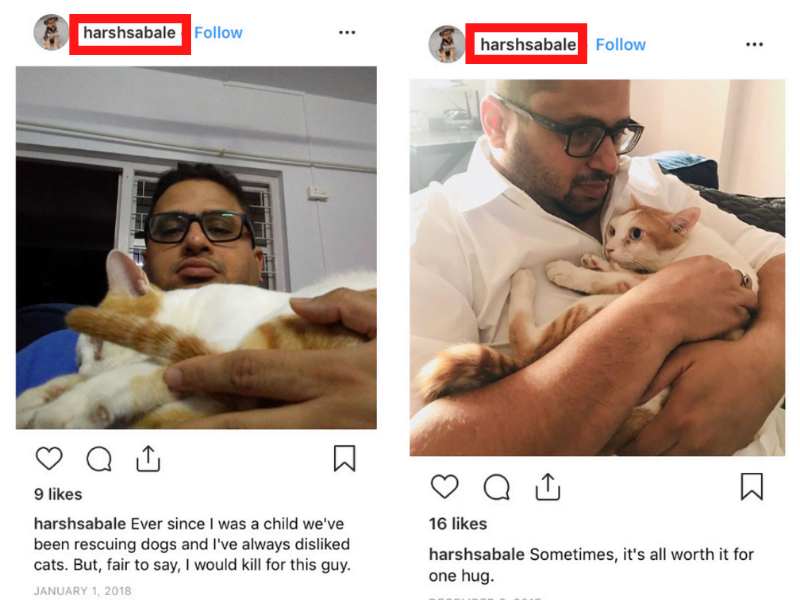This screenshot has width=800, height=600.
Task: Click harshsabale header username on 16-likes post
Action: tap(527, 45)
